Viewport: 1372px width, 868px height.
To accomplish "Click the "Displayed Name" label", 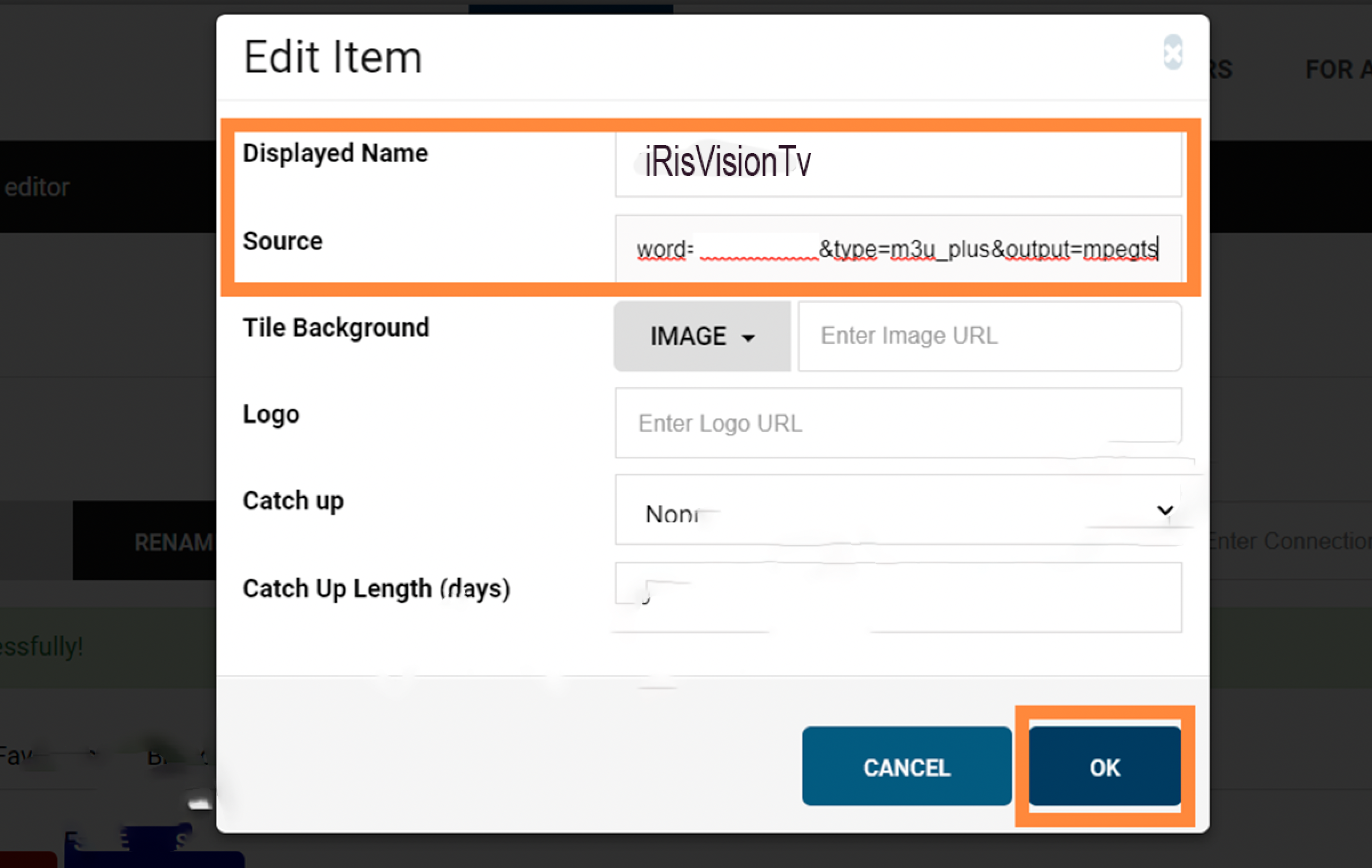I will click(335, 153).
